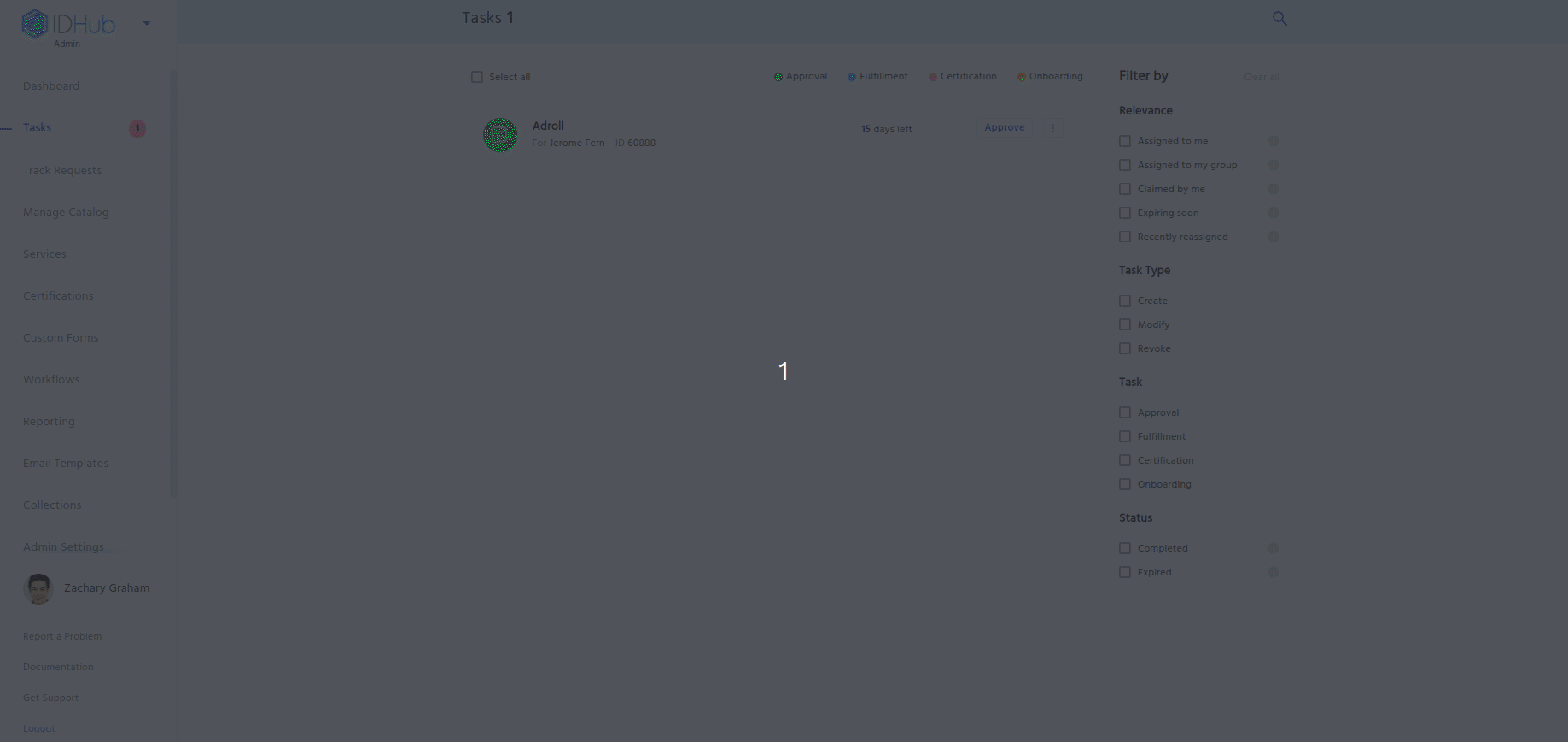Click the search magnifier icon

pyautogui.click(x=1279, y=18)
